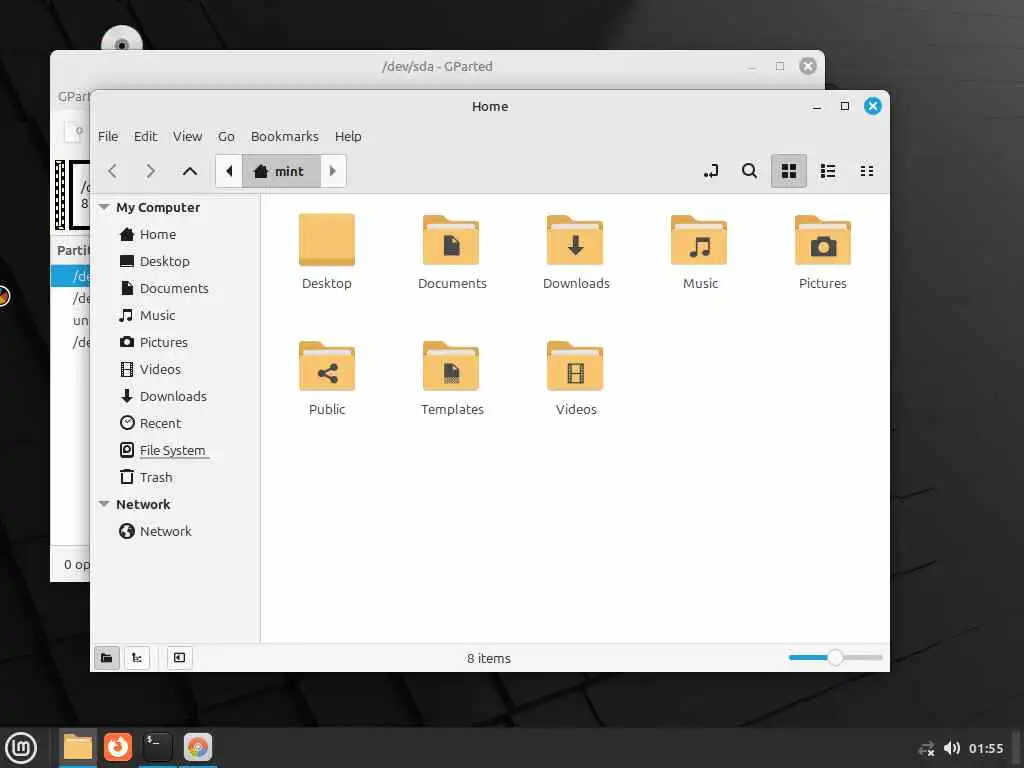Select the Public folder icon
1024x768 pixels.
click(x=327, y=366)
